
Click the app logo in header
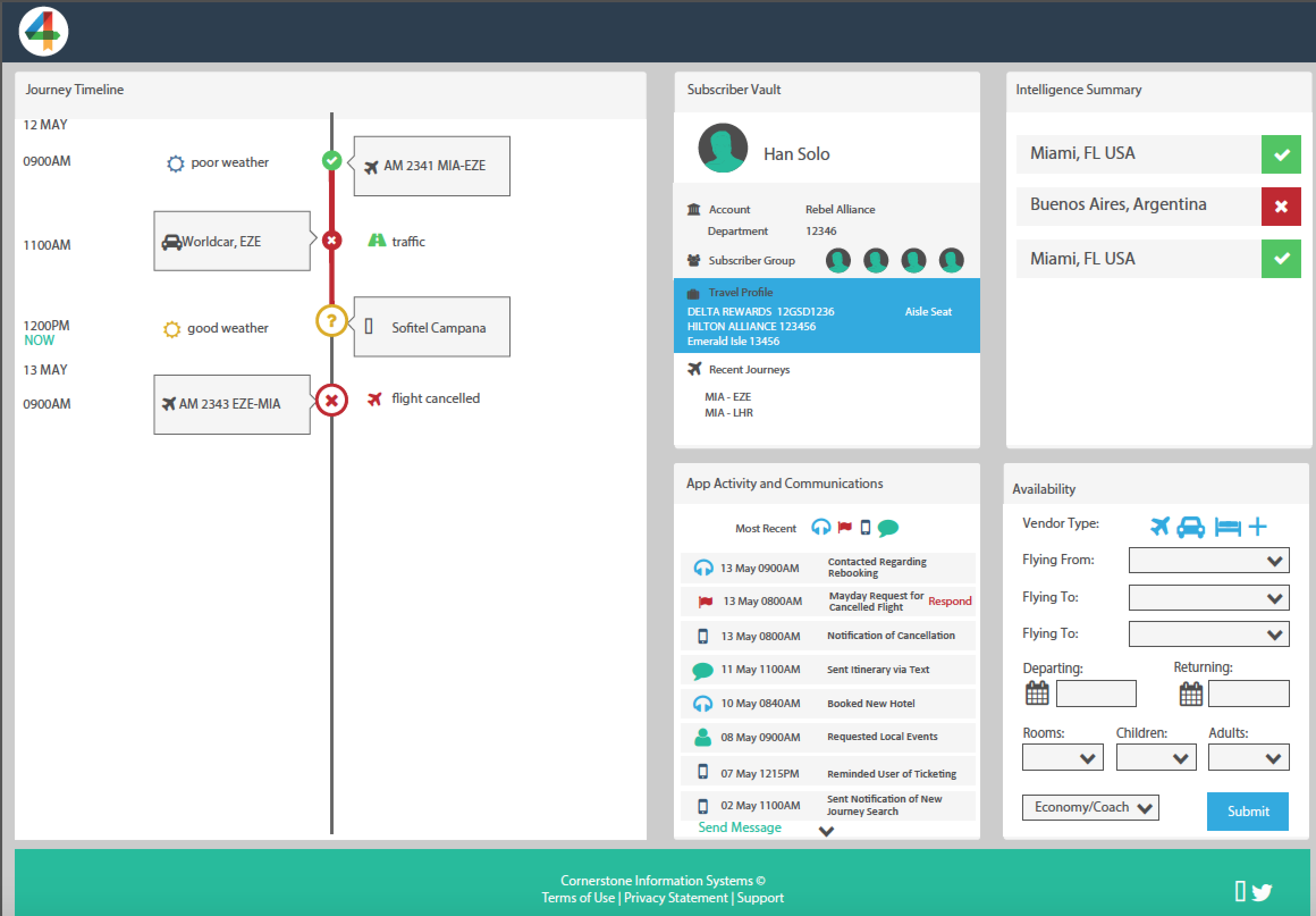(44, 31)
